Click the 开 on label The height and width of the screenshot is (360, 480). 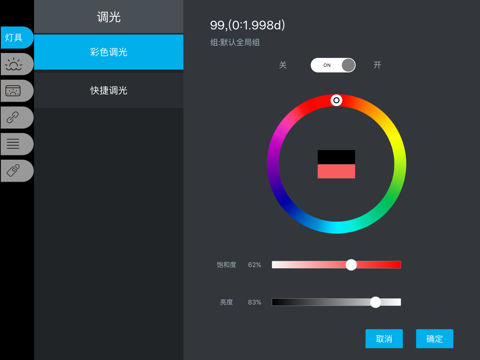pos(377,65)
